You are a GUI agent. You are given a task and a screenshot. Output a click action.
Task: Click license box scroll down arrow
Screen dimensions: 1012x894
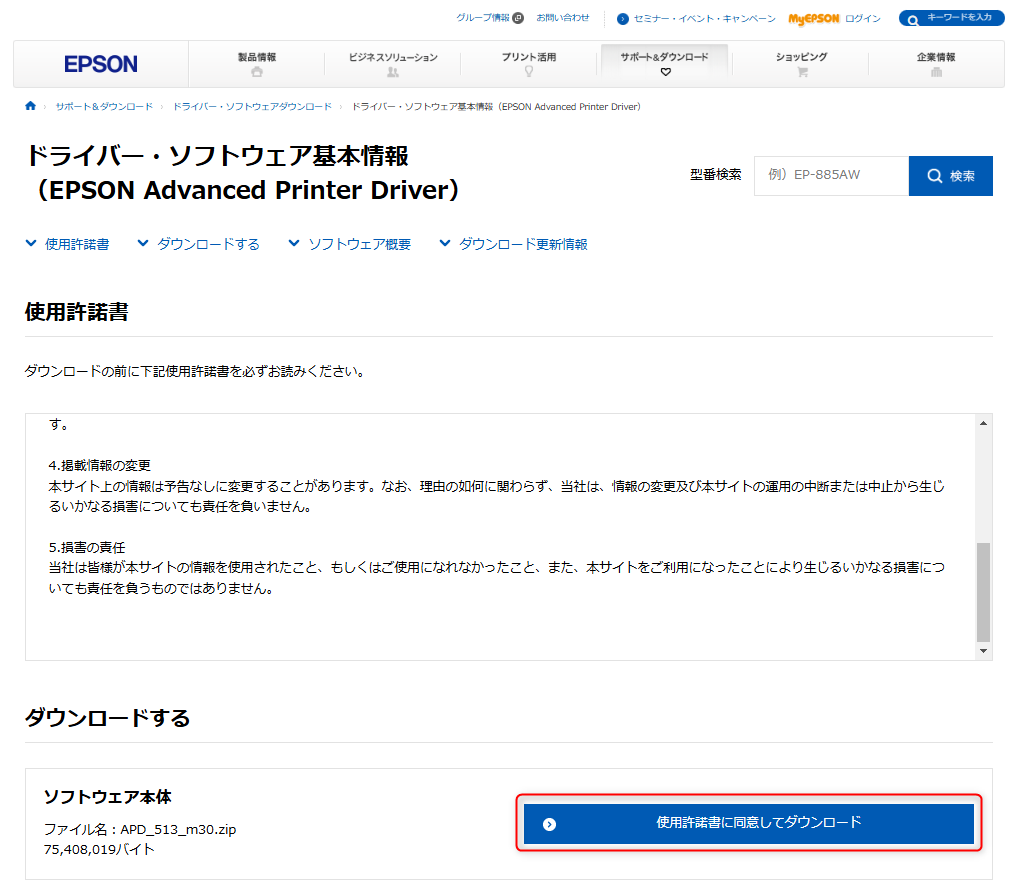click(x=984, y=651)
